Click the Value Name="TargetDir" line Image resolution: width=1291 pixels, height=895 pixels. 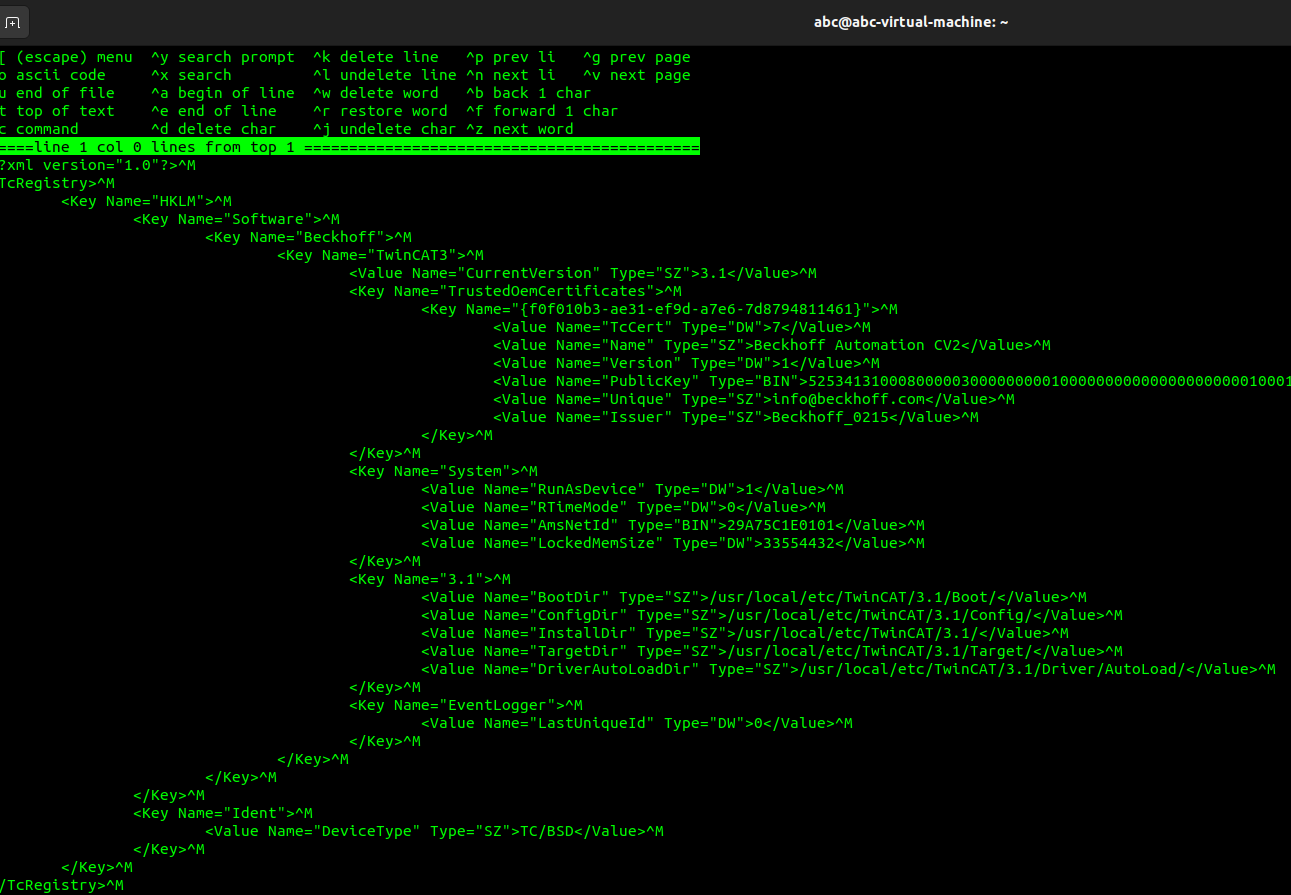[x=772, y=651]
